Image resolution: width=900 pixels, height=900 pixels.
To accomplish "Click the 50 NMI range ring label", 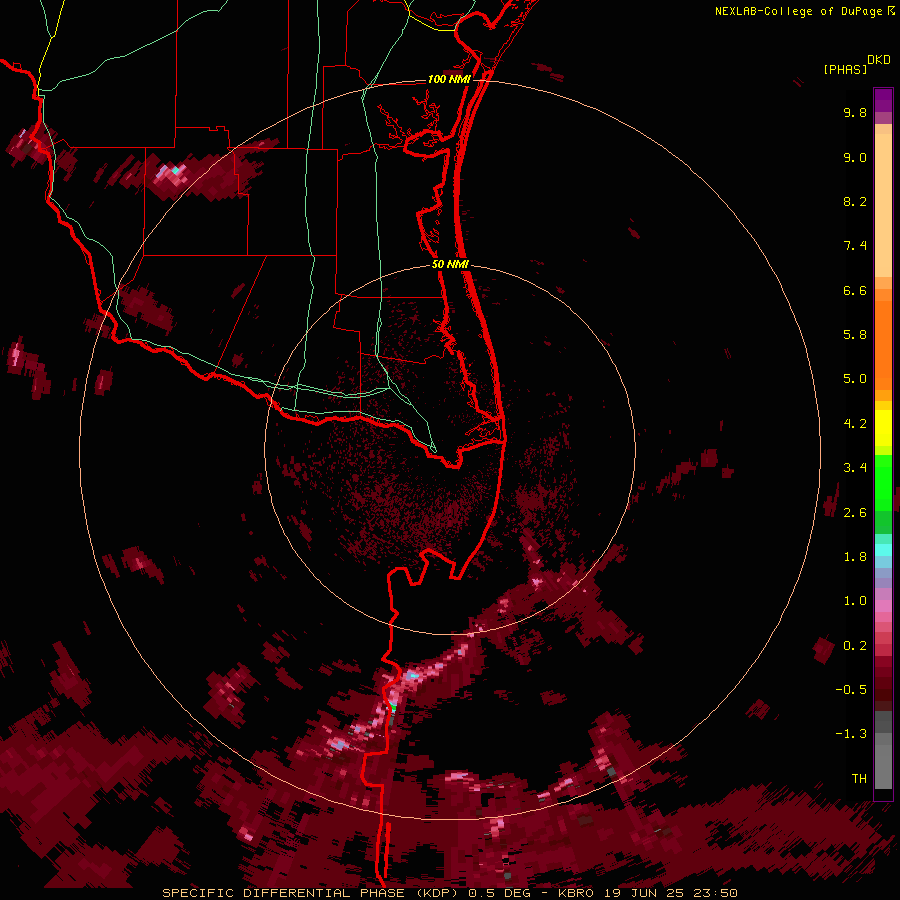I will pyautogui.click(x=450, y=264).
